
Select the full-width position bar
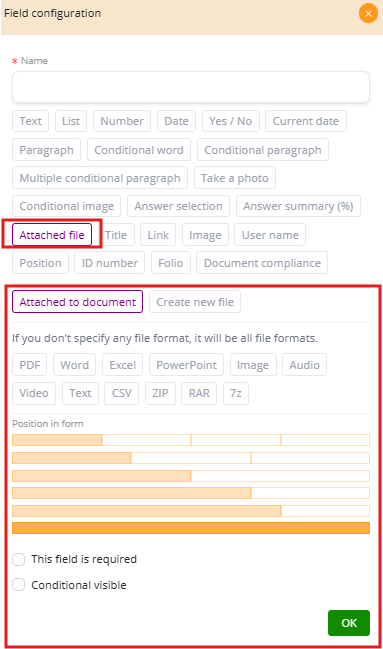click(191, 528)
